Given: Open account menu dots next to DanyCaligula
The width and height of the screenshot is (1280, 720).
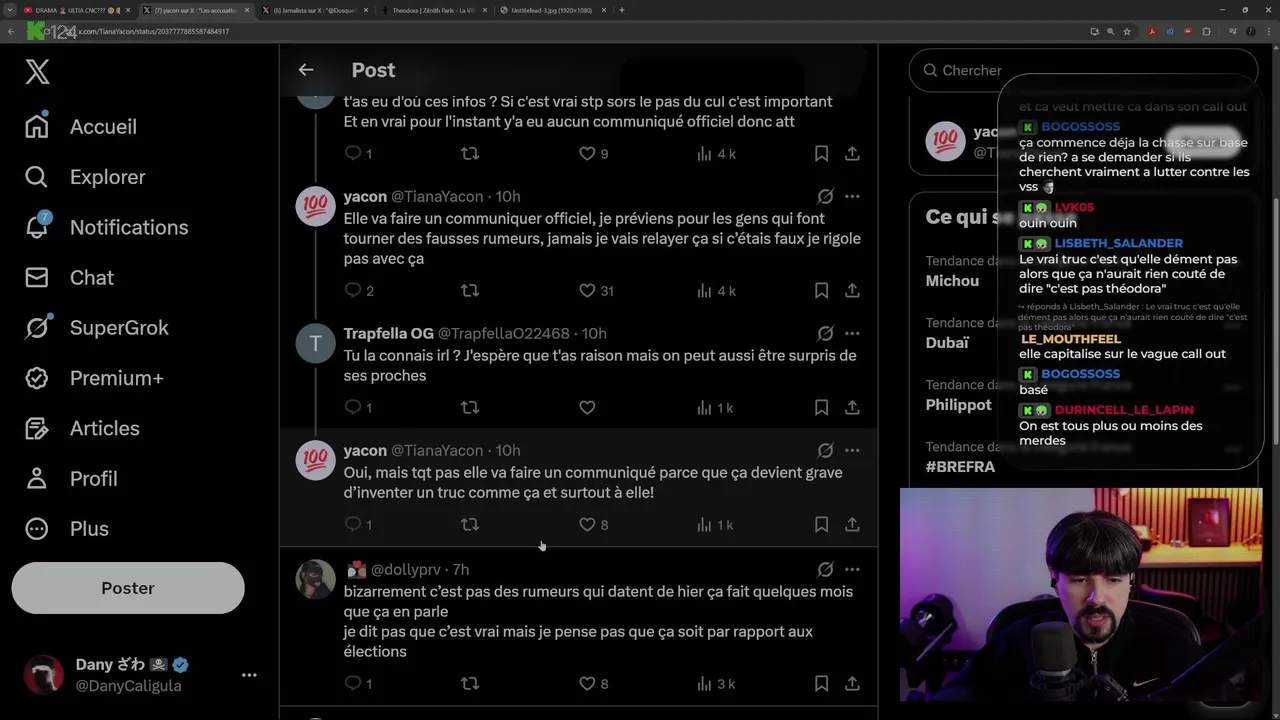Looking at the screenshot, I should (249, 675).
